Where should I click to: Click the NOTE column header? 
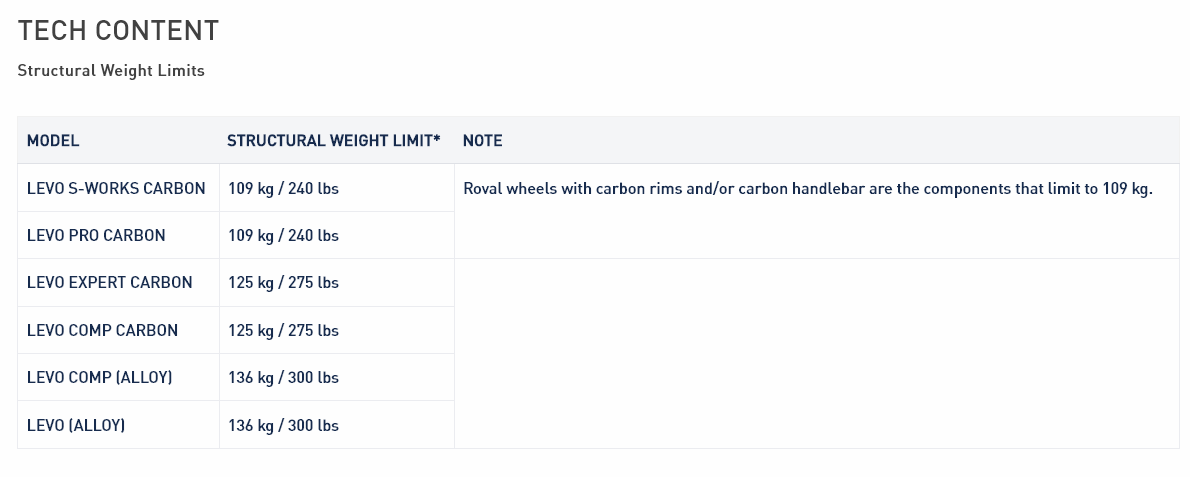482,141
